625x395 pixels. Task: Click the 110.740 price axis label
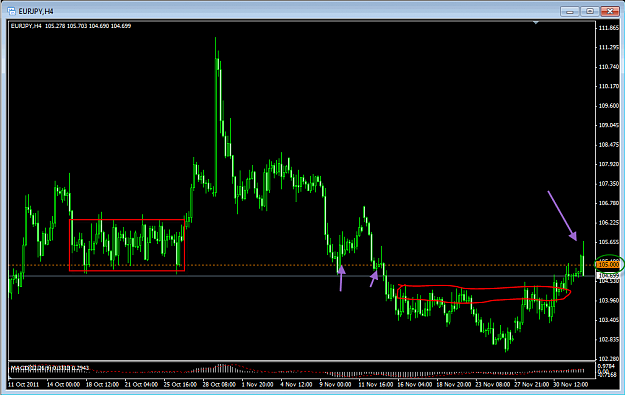[609, 67]
